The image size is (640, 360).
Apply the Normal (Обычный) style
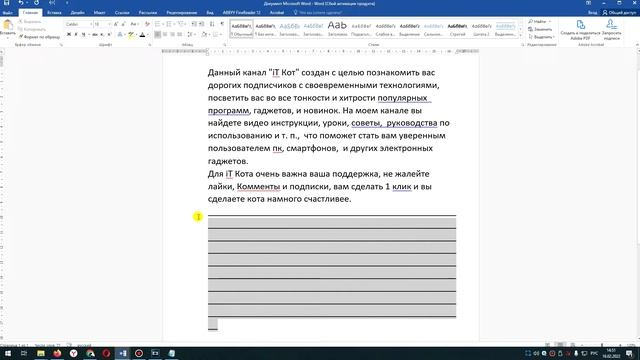[242, 29]
